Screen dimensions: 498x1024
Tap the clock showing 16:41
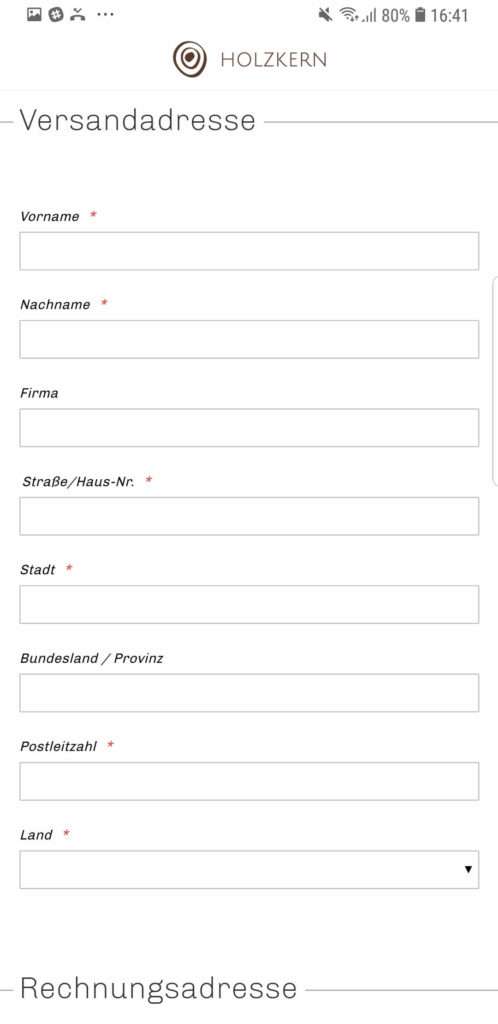[449, 15]
